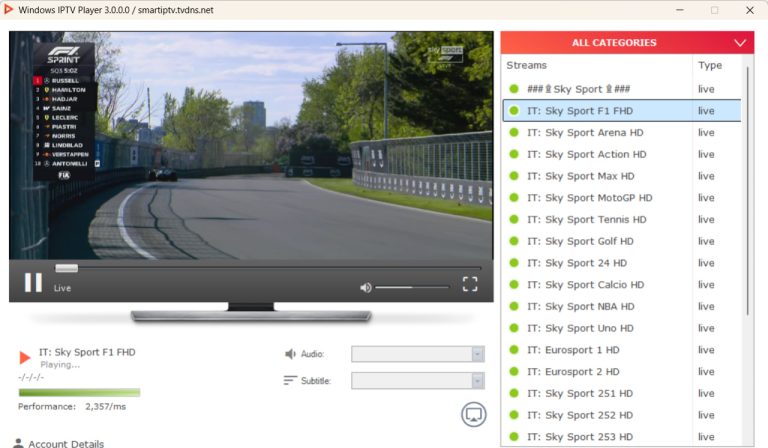Screen dimensions: 768x448
Task: Click green status dot for Eurosport 1 HD
Action: (x=514, y=350)
